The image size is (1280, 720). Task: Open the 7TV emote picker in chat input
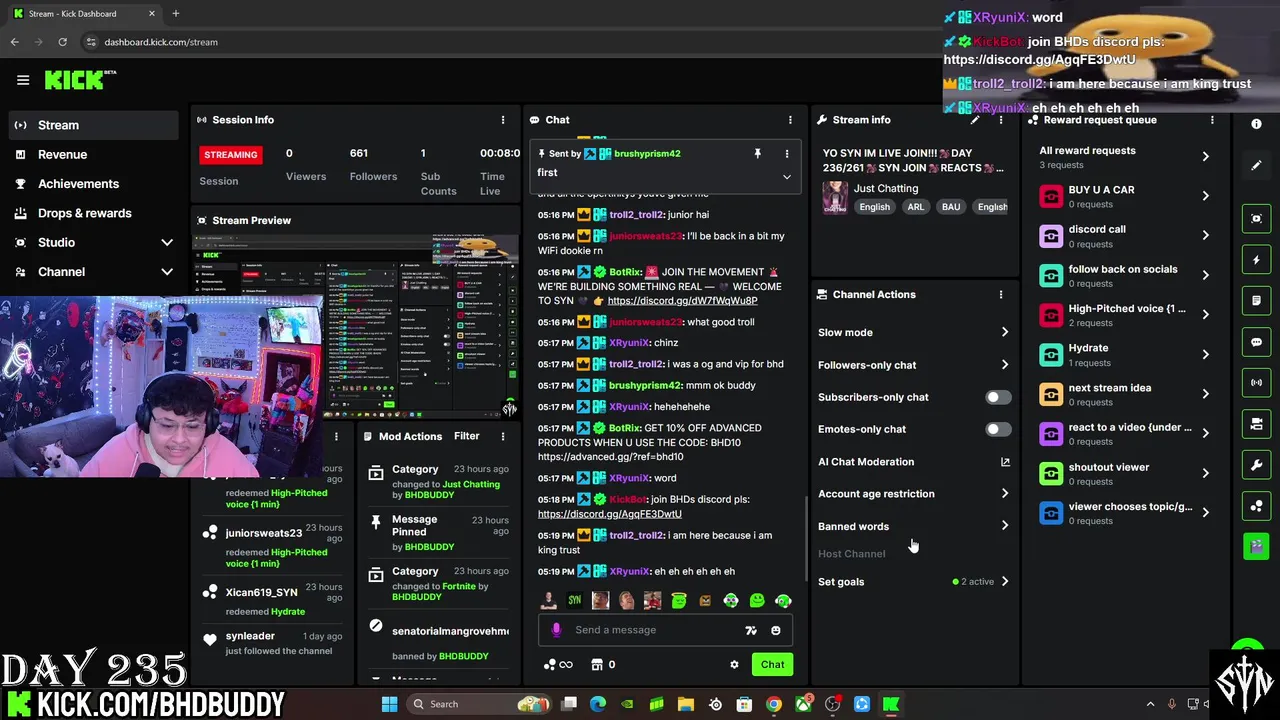(751, 630)
